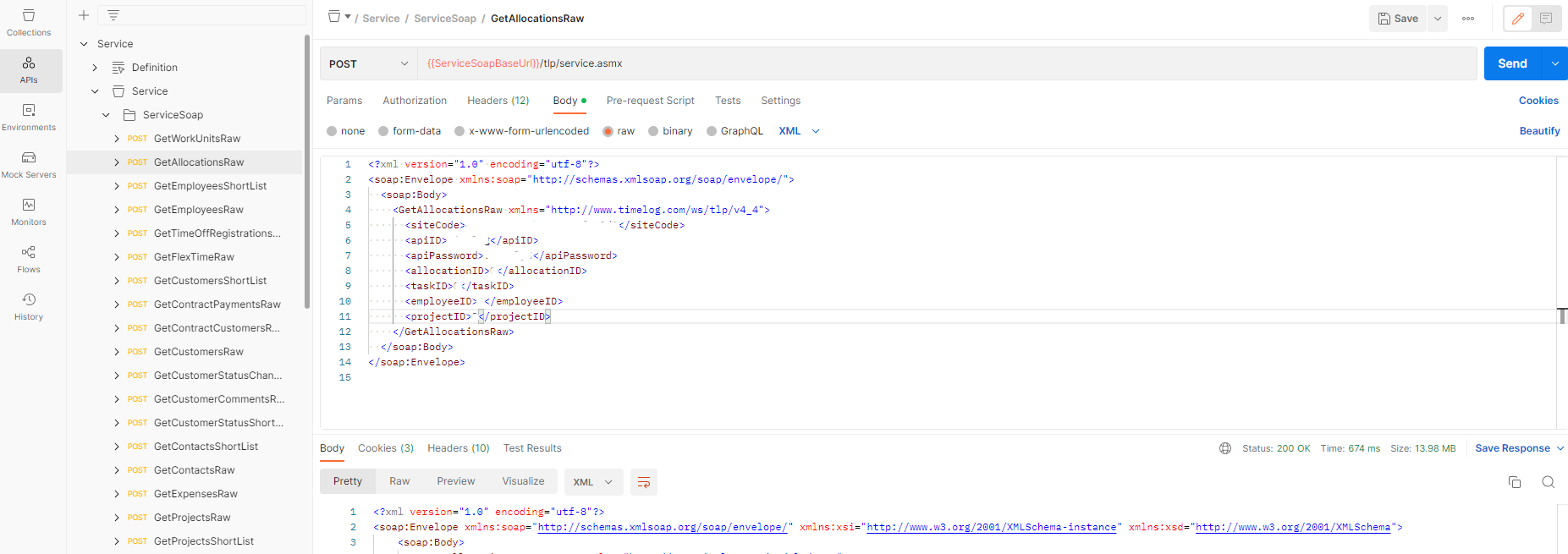Expand the Definition tree node
1568x554 pixels.
(95, 68)
